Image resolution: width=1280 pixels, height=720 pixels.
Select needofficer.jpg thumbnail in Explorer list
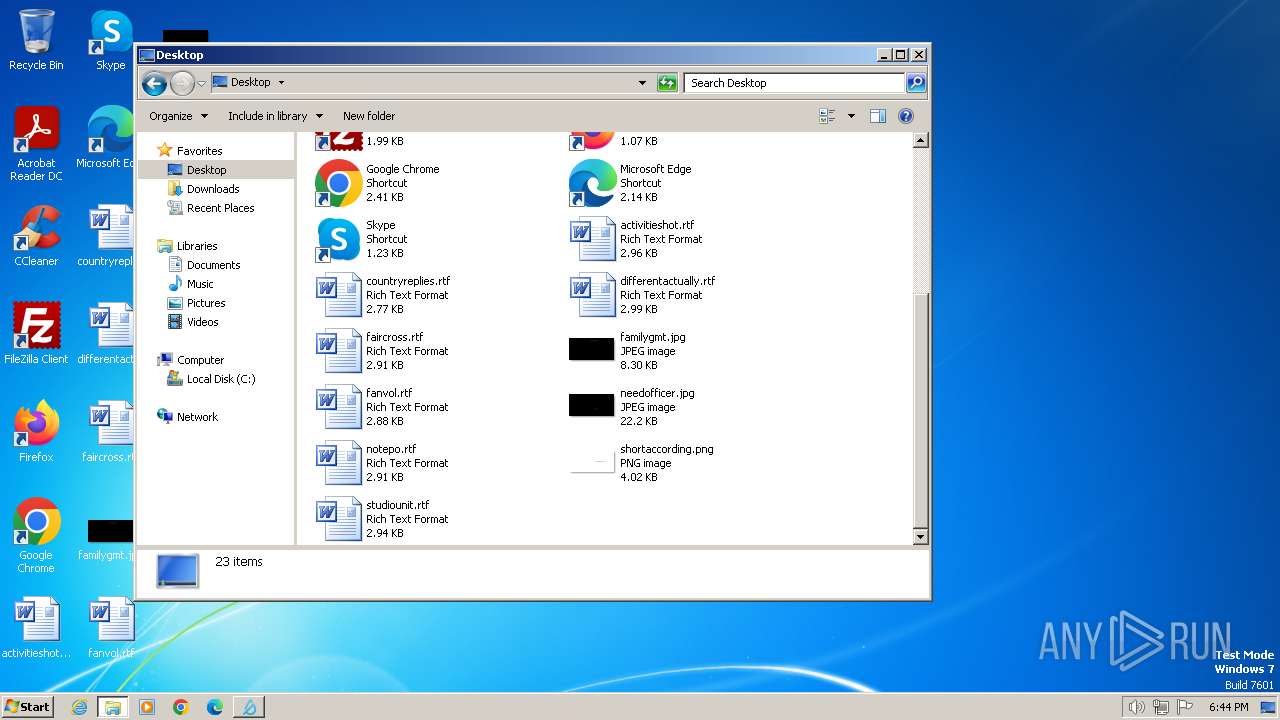591,405
